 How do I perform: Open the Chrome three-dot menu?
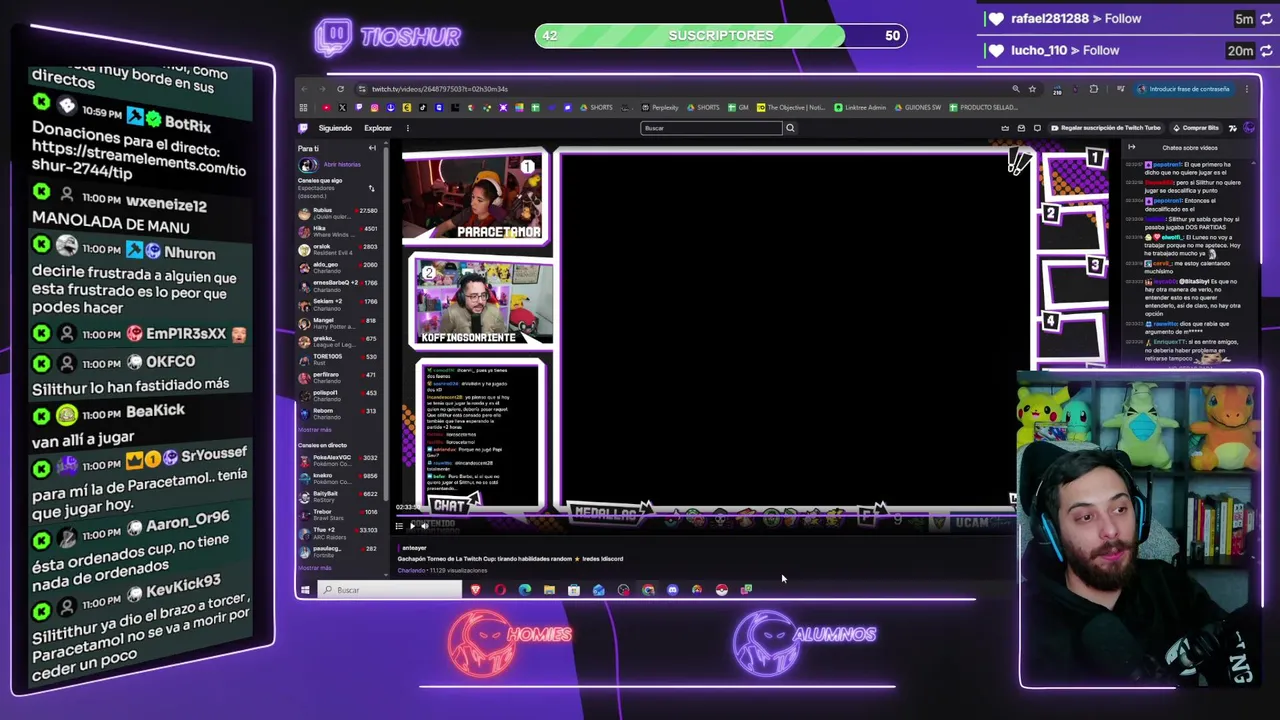click(1247, 89)
